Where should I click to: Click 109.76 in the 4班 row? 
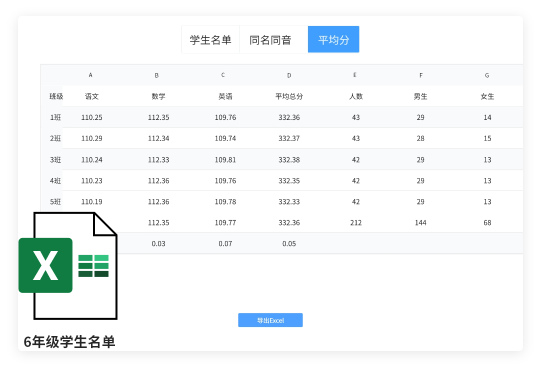[x=225, y=181]
